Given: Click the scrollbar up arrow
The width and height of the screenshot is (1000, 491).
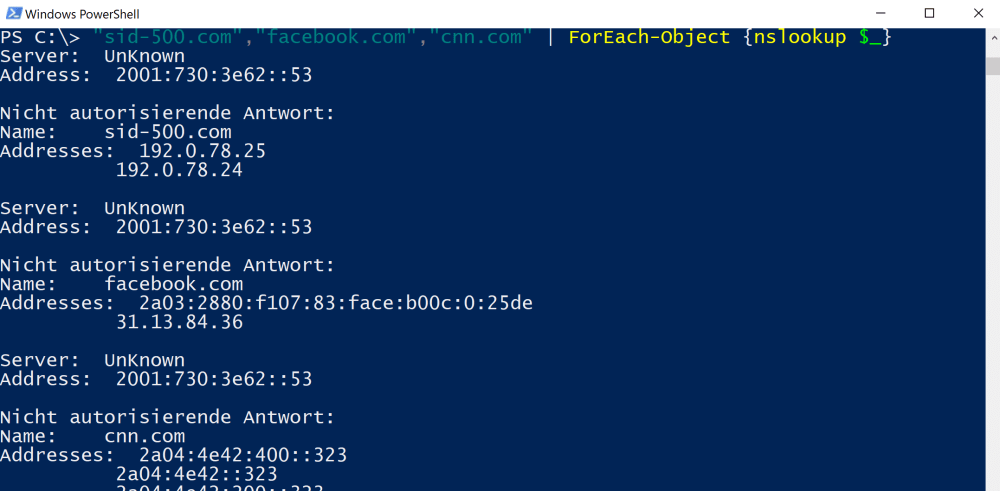Looking at the screenshot, I should click(991, 37).
